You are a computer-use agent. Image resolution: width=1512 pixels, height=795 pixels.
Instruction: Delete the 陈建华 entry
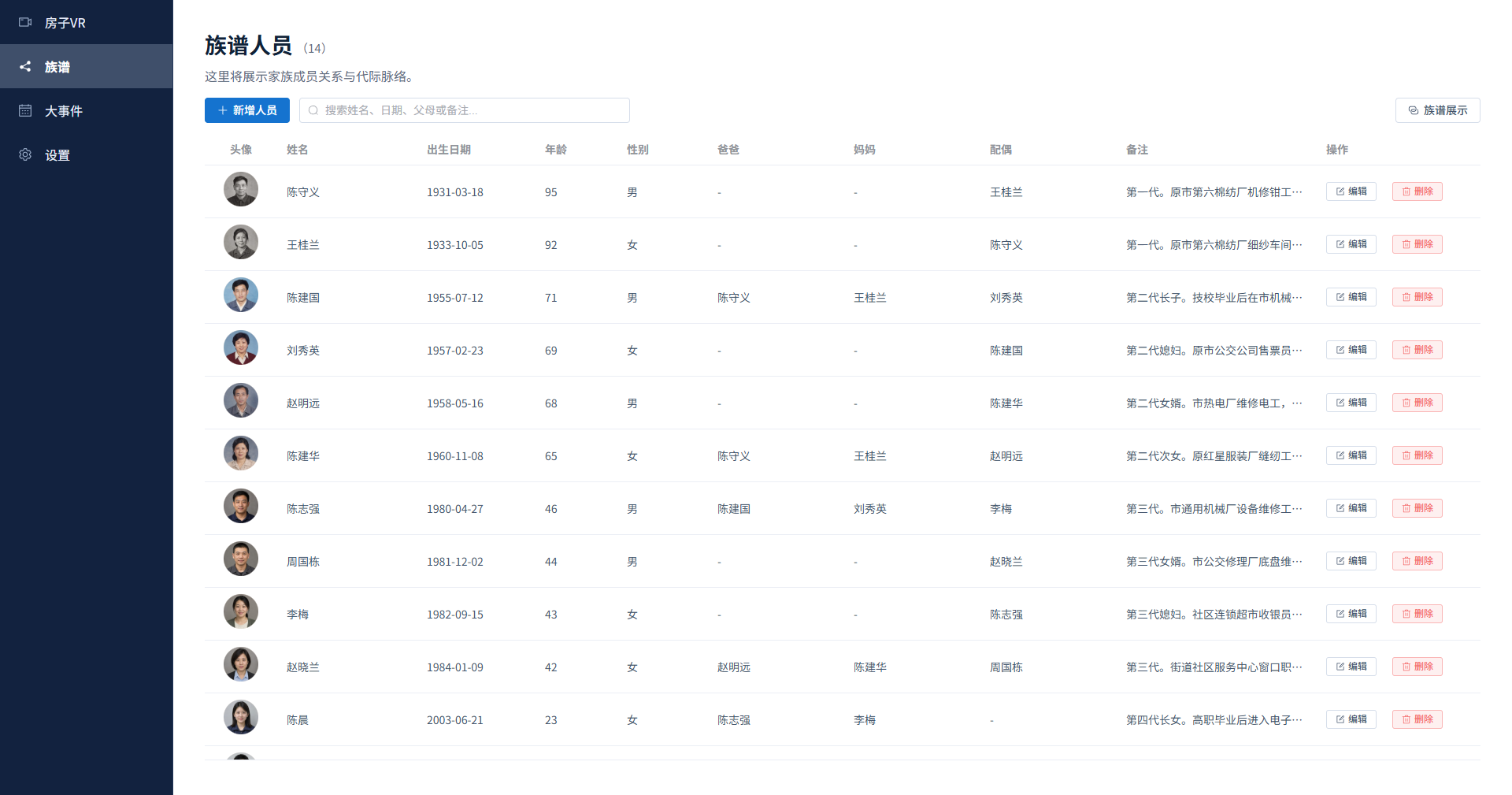click(1417, 455)
